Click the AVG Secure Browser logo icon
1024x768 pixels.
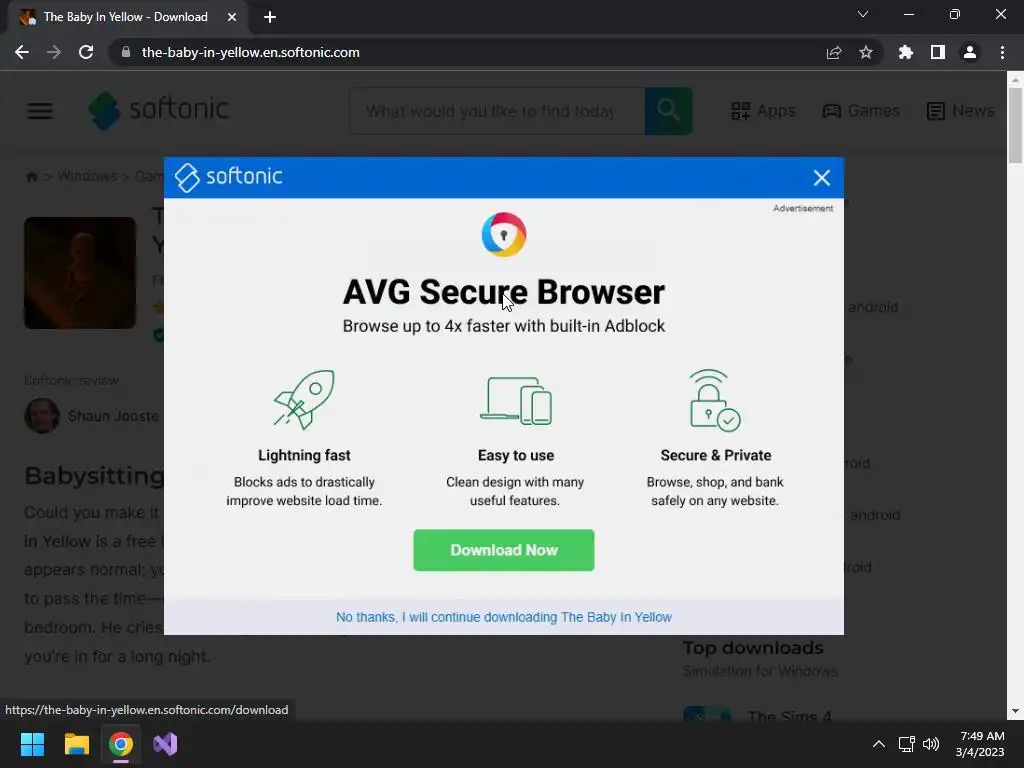pyautogui.click(x=504, y=234)
